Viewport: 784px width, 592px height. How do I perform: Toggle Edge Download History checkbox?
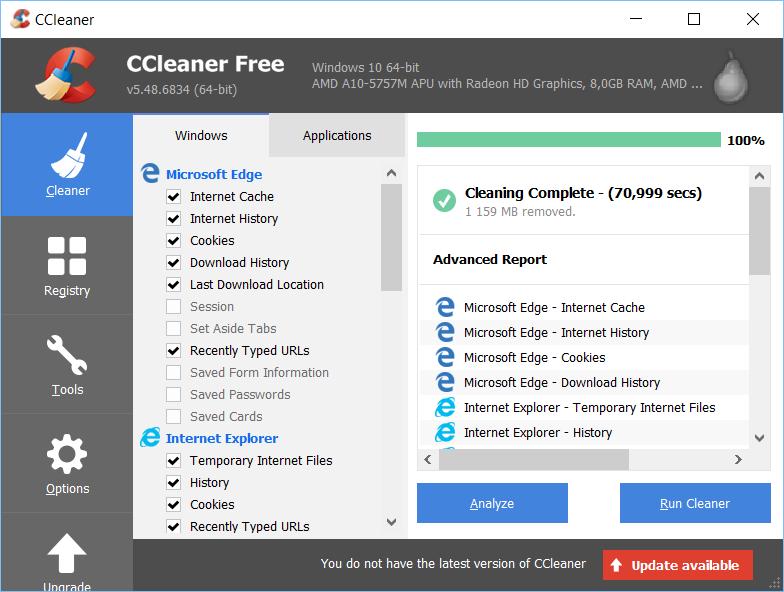click(x=174, y=262)
